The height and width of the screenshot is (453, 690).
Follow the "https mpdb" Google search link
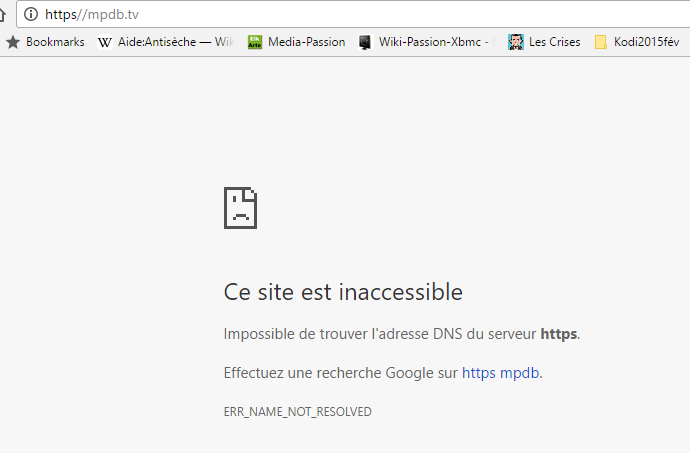(501, 373)
